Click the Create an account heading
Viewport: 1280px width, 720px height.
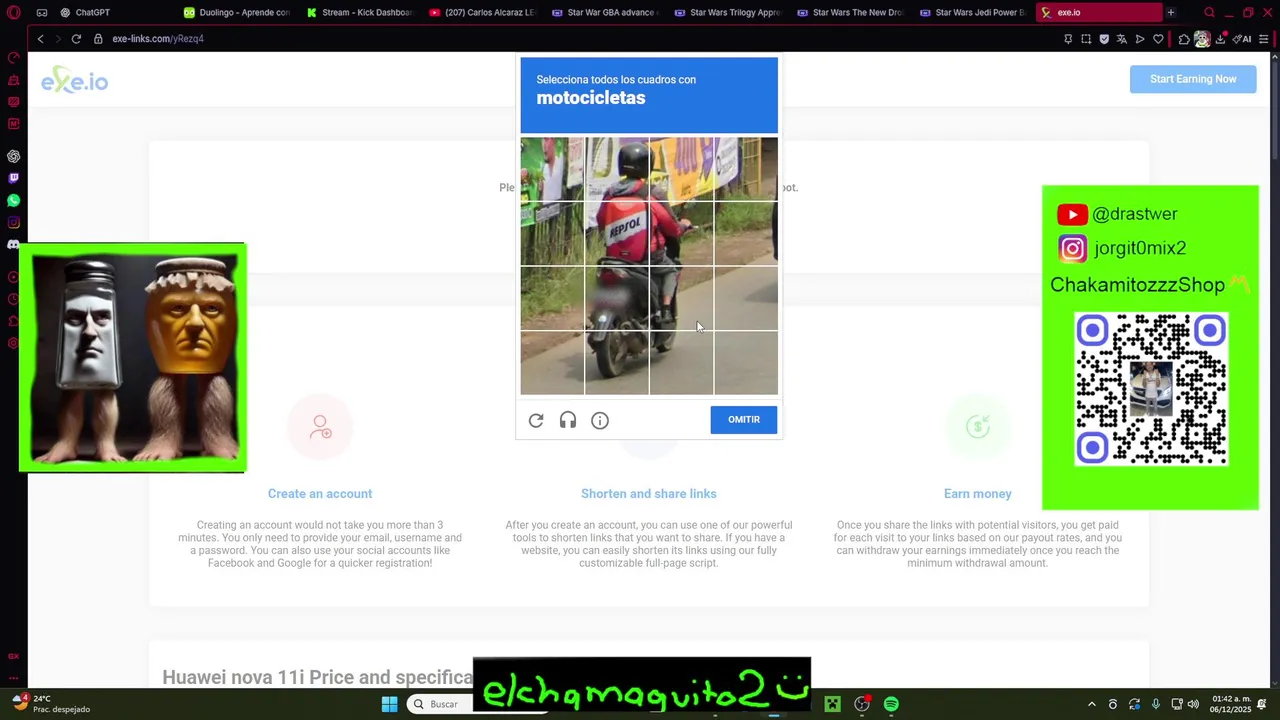pos(320,494)
